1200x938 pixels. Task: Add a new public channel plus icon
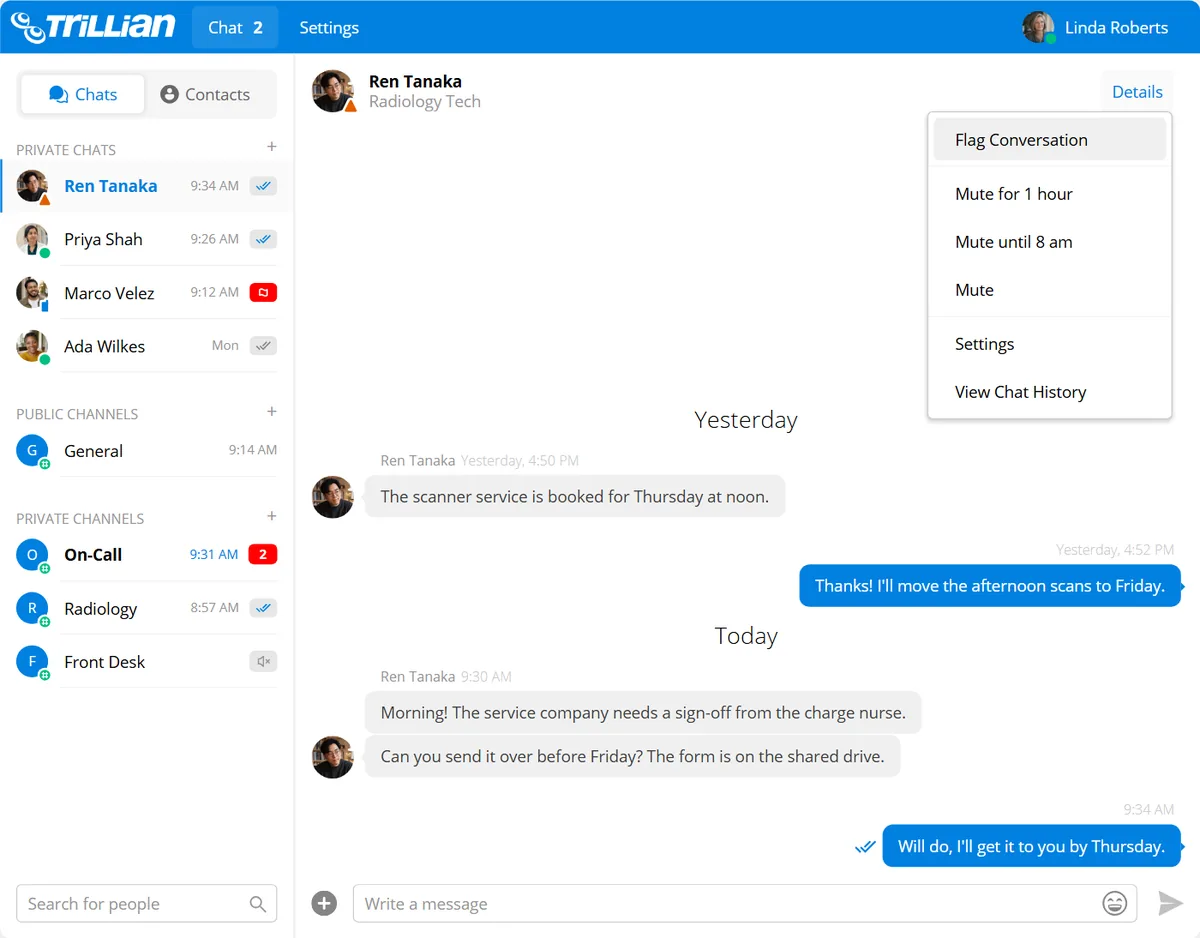point(271,411)
